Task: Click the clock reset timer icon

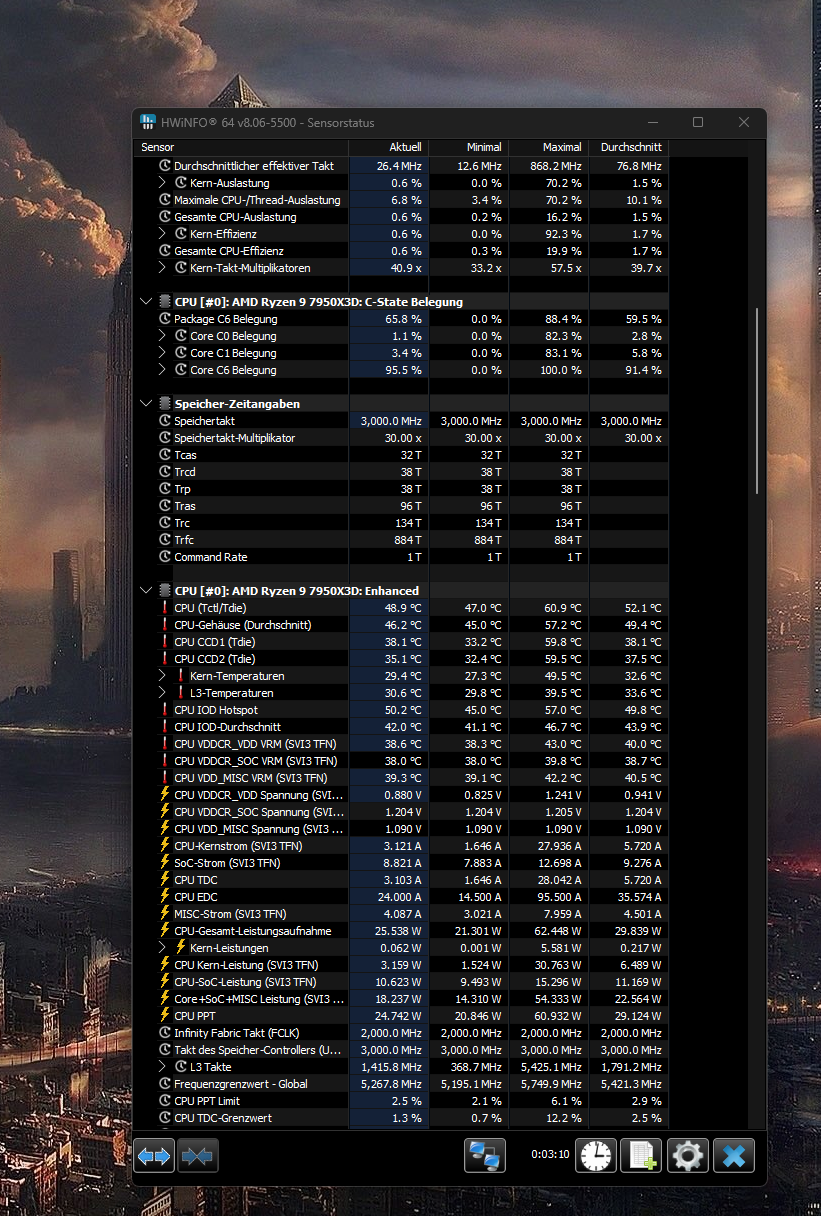Action: (x=596, y=1156)
